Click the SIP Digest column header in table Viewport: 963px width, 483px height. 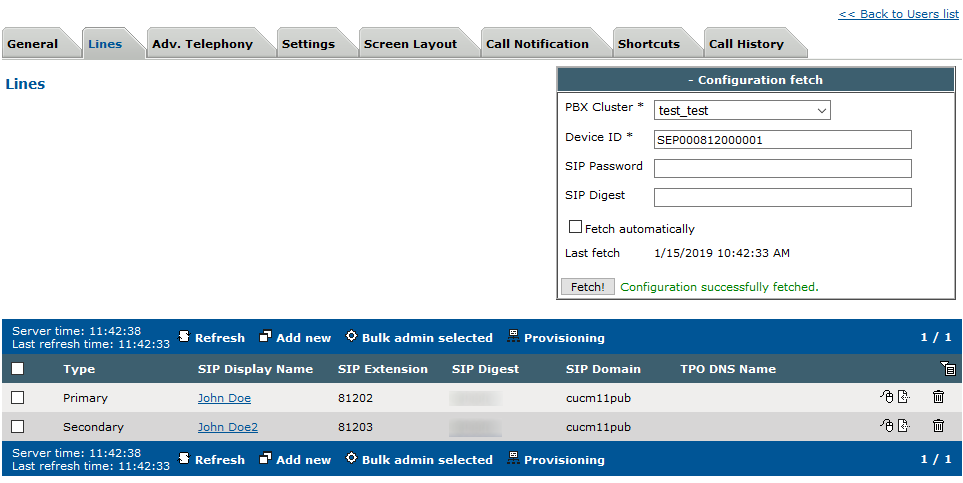coord(485,369)
